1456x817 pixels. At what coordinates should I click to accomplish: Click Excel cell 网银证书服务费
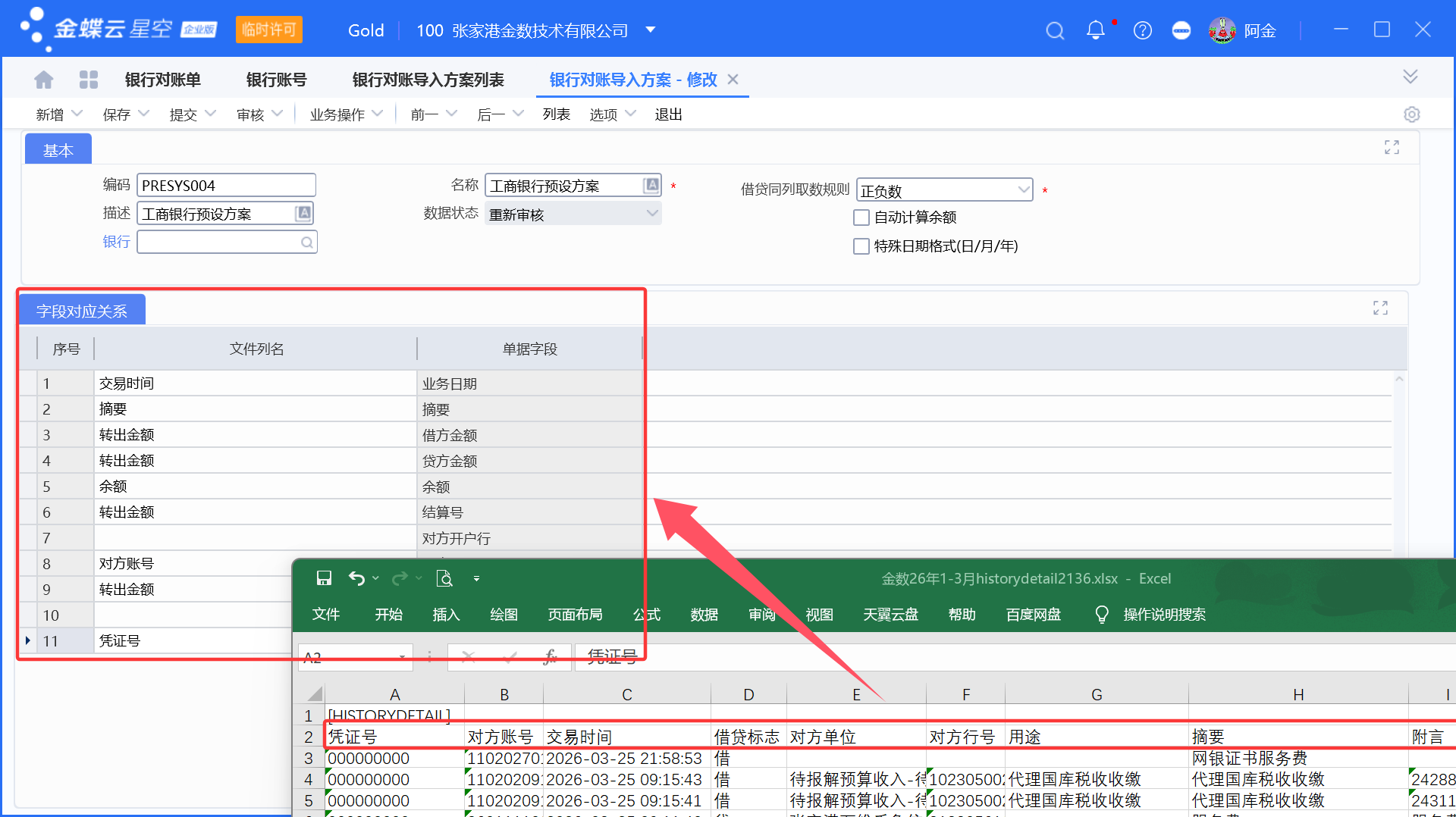1298,758
